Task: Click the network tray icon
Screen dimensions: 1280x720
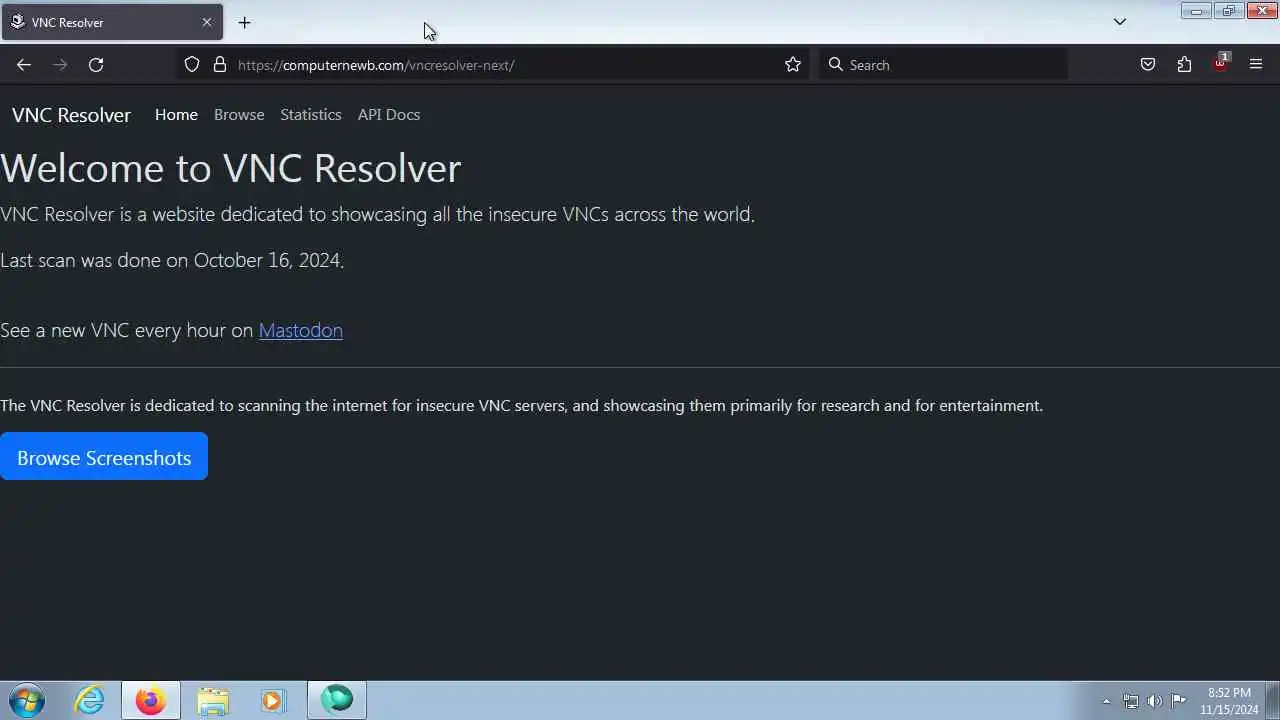Action: pyautogui.click(x=1131, y=701)
